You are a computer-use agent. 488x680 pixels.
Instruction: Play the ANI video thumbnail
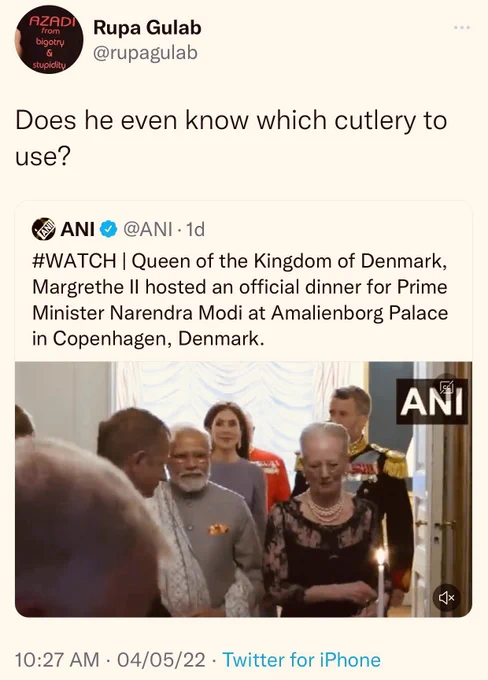click(243, 489)
